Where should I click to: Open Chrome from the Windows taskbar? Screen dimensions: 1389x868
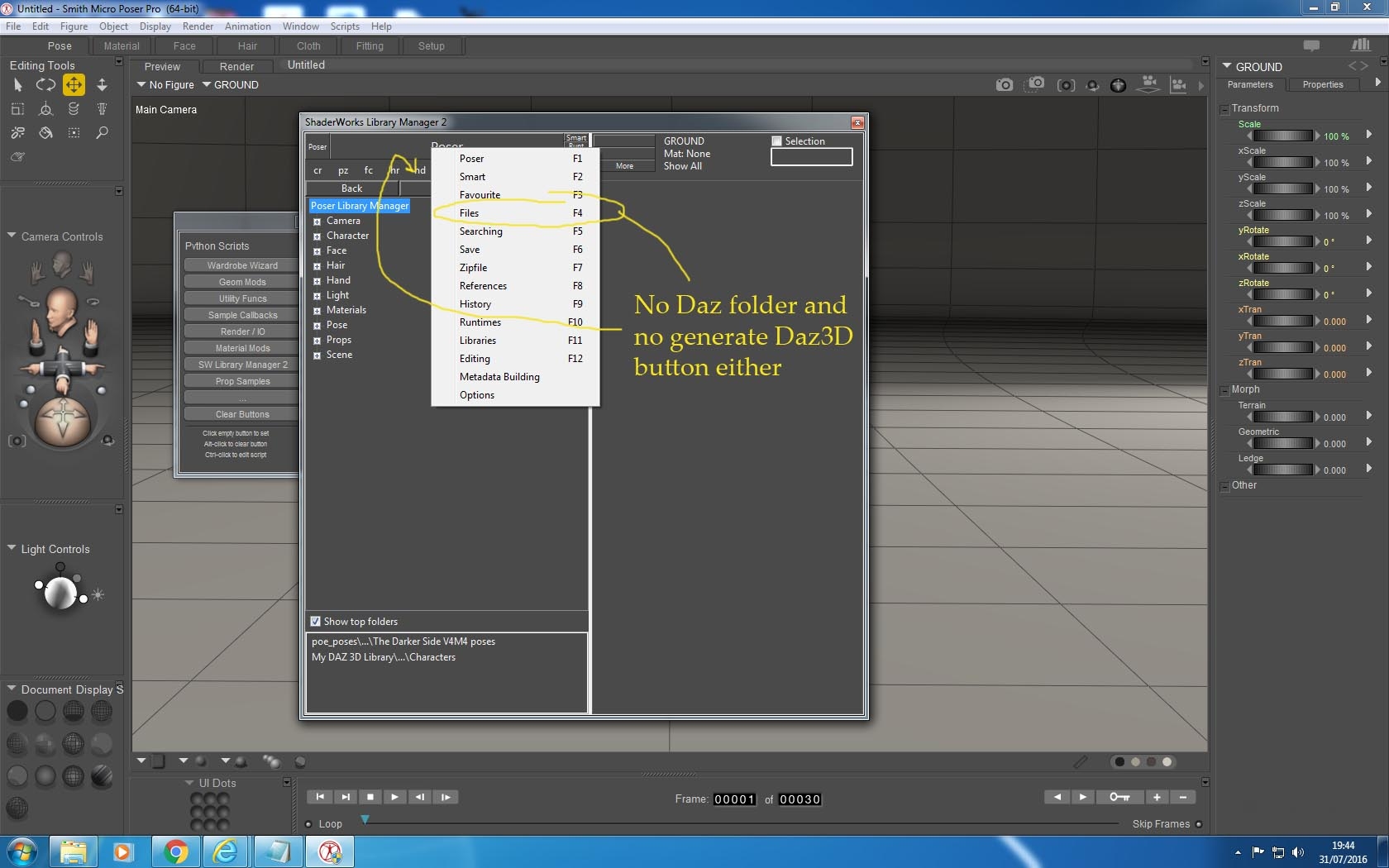pos(175,851)
